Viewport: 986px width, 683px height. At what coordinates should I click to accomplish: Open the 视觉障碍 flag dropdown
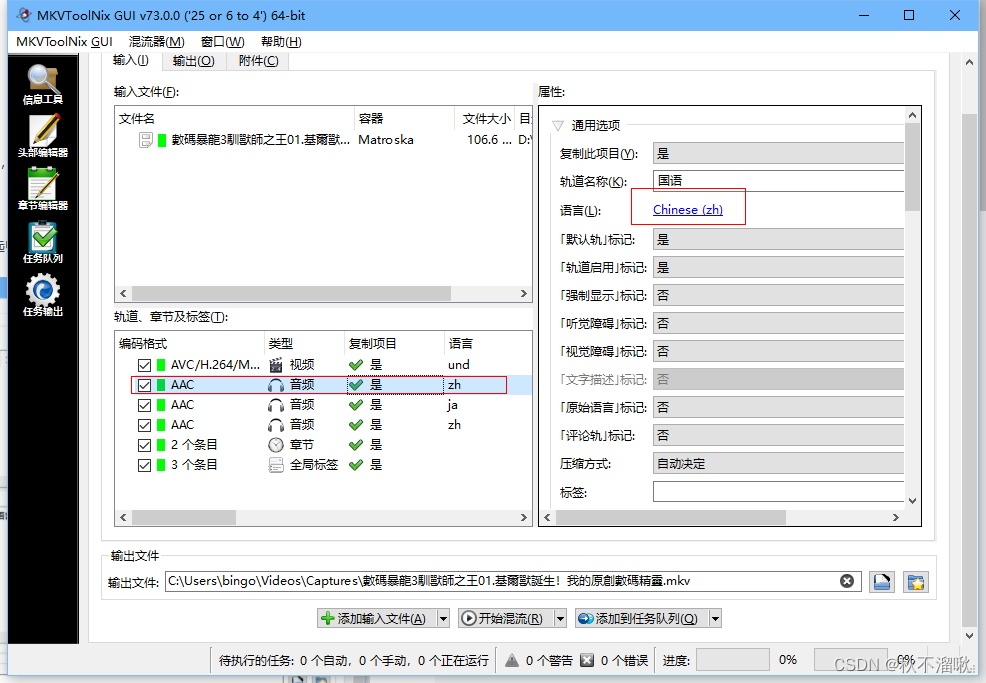[778, 351]
